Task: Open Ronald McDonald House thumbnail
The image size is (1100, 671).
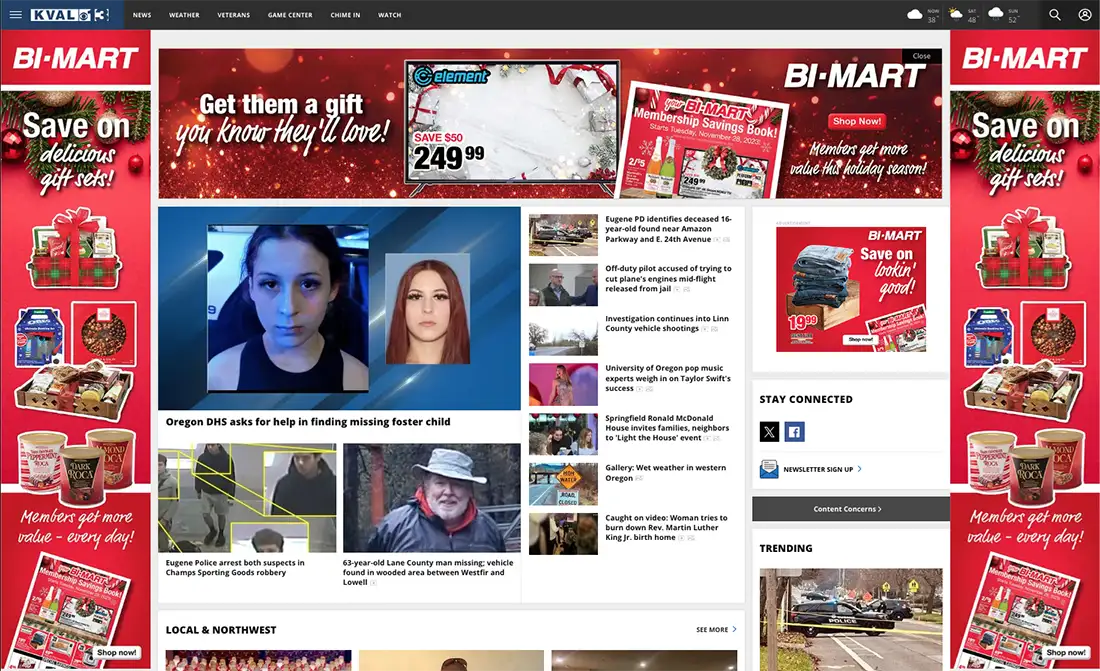Action: click(x=563, y=434)
